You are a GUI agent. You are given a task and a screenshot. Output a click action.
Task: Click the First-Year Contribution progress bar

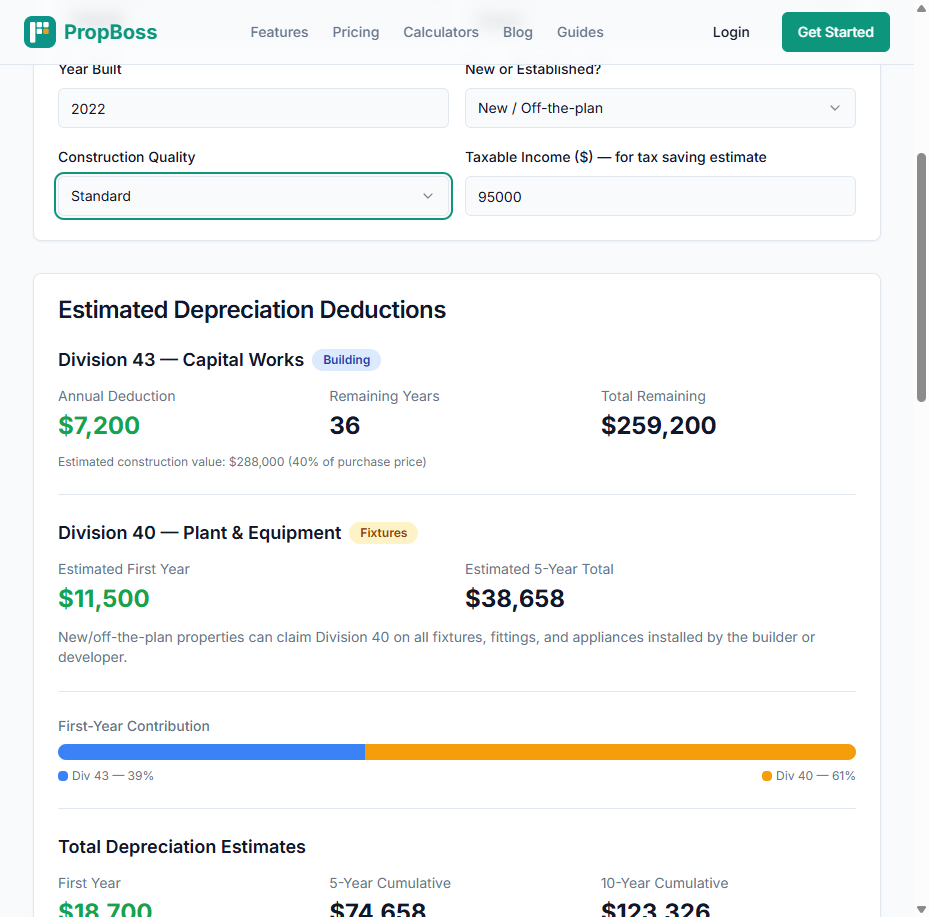point(457,751)
